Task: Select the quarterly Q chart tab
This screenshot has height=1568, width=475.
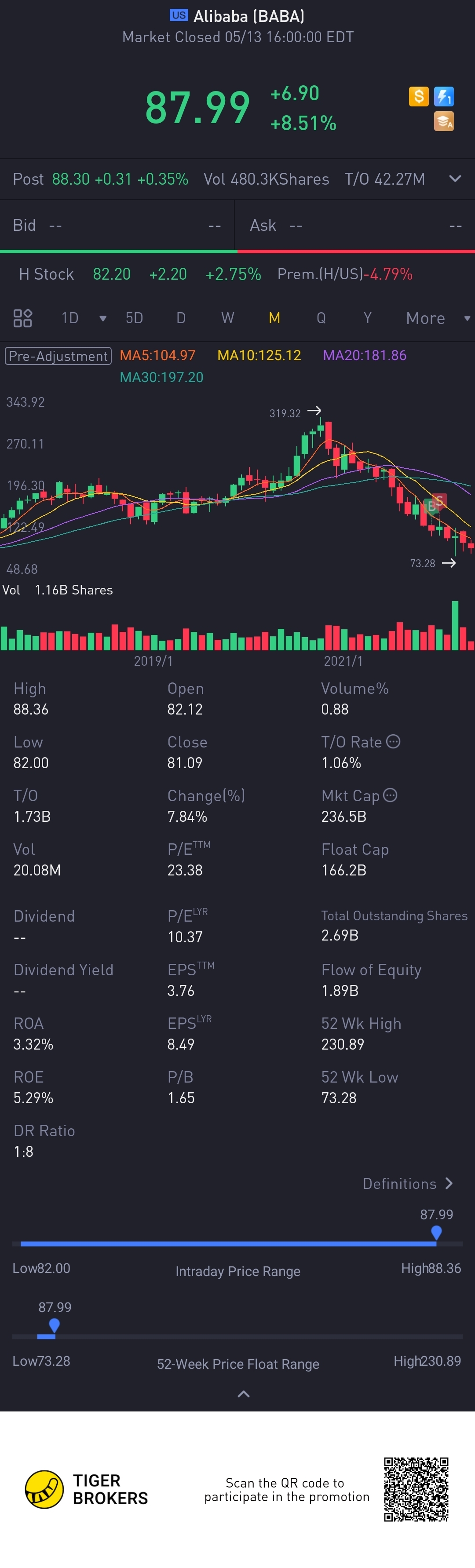Action: tap(321, 318)
